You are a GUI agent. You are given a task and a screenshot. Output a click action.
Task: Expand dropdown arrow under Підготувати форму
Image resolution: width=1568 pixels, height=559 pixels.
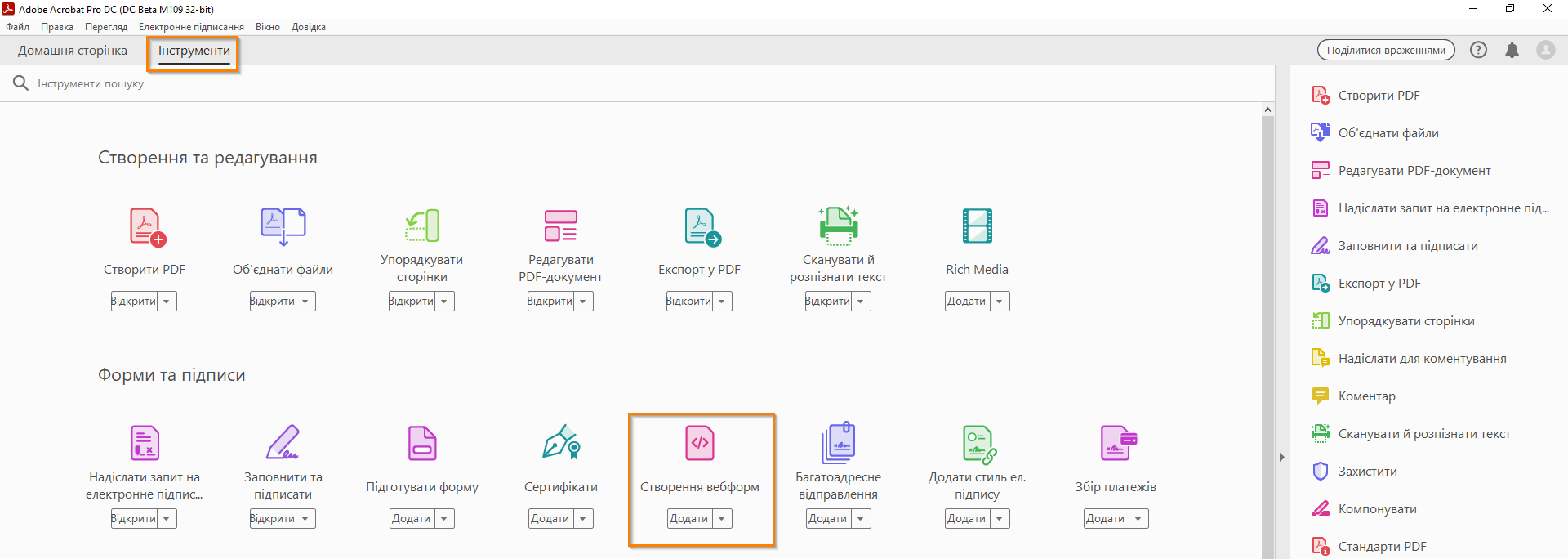[x=444, y=519]
